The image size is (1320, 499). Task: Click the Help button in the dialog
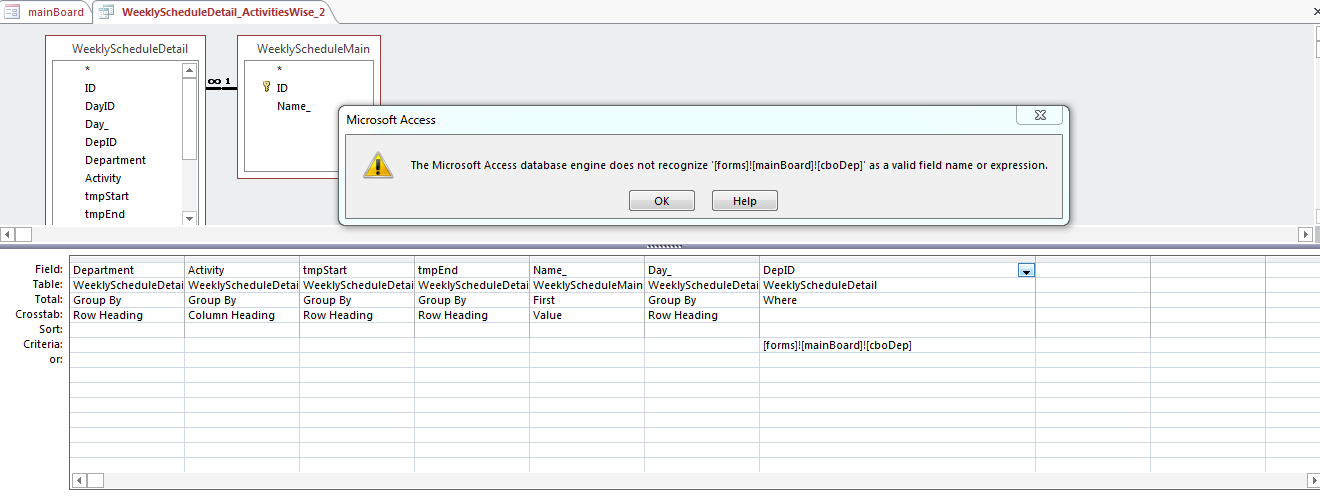click(744, 201)
